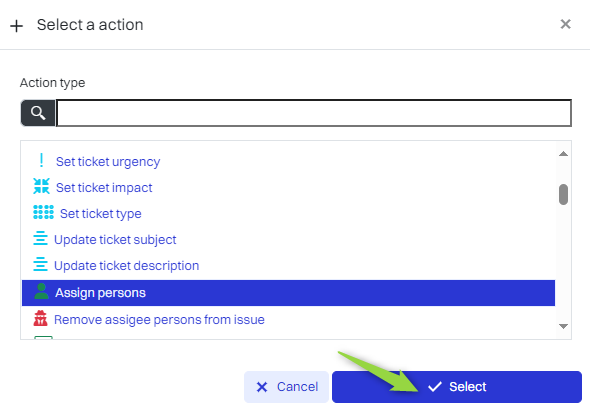Click the arrows icon beside Set ticket impact
590x412 pixels.
41,186
